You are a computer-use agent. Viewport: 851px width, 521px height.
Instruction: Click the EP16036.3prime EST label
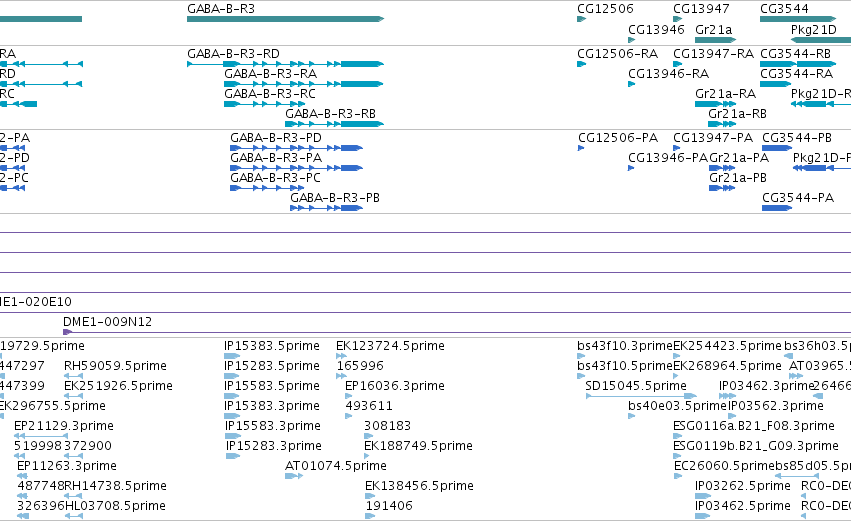(x=395, y=386)
